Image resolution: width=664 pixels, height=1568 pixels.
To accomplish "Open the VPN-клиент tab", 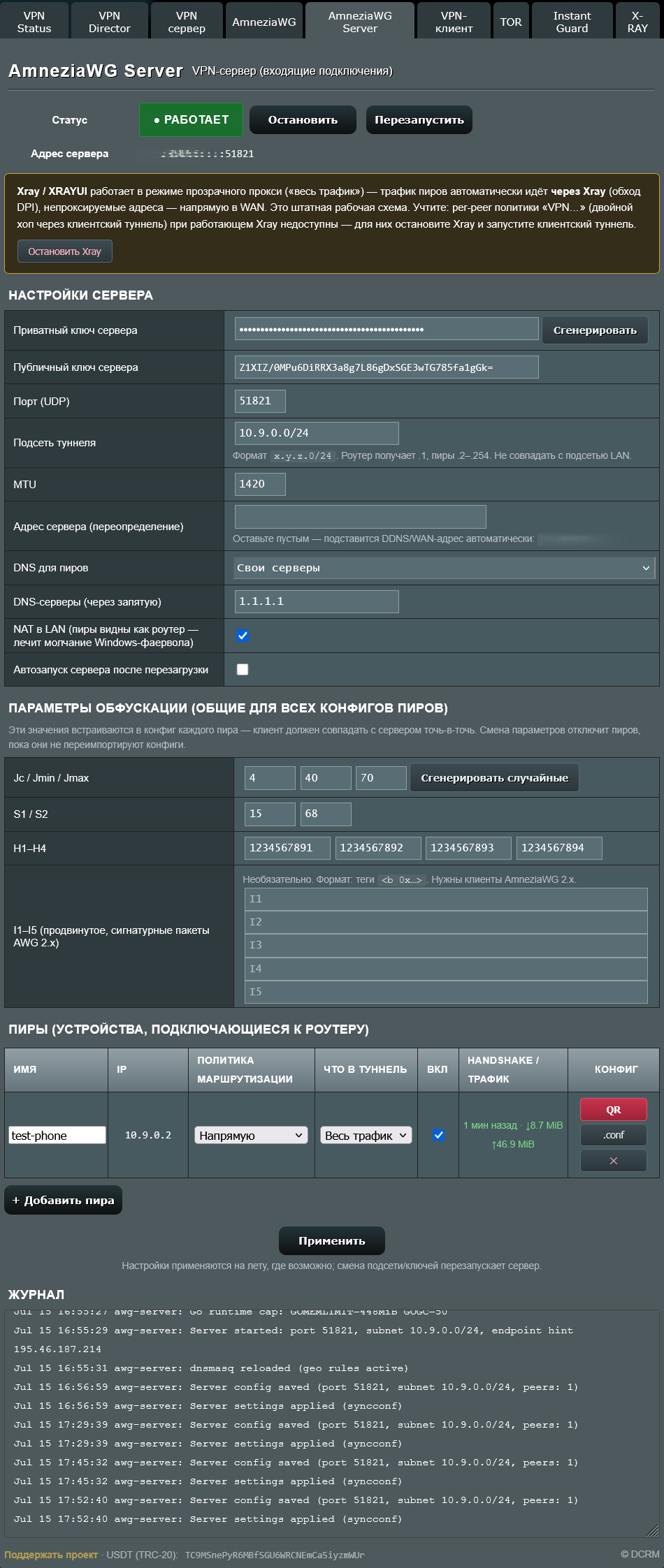I will (454, 22).
